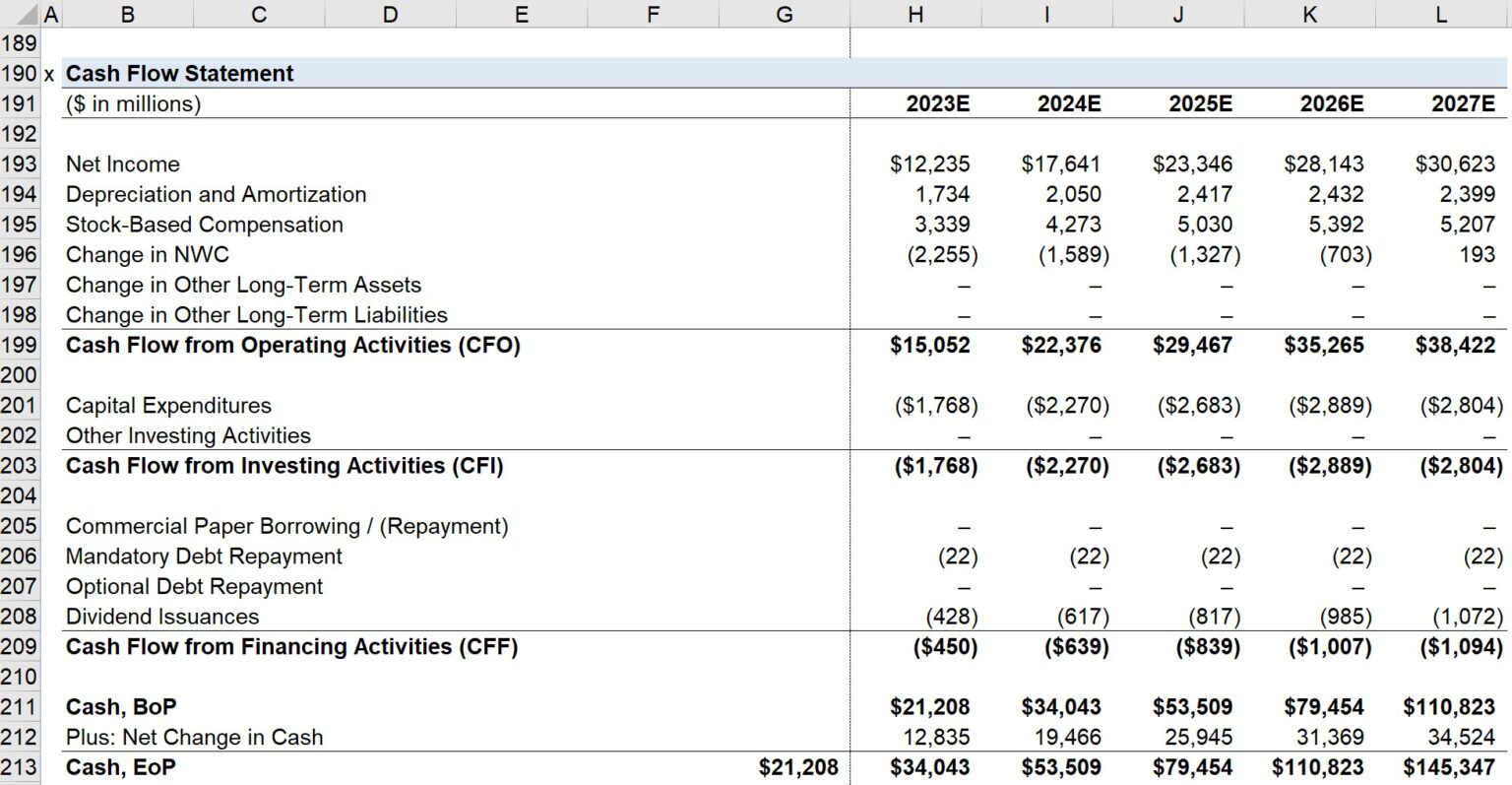Viewport: 1512px width, 785px height.
Task: Select column K header
Action: coord(1309,14)
